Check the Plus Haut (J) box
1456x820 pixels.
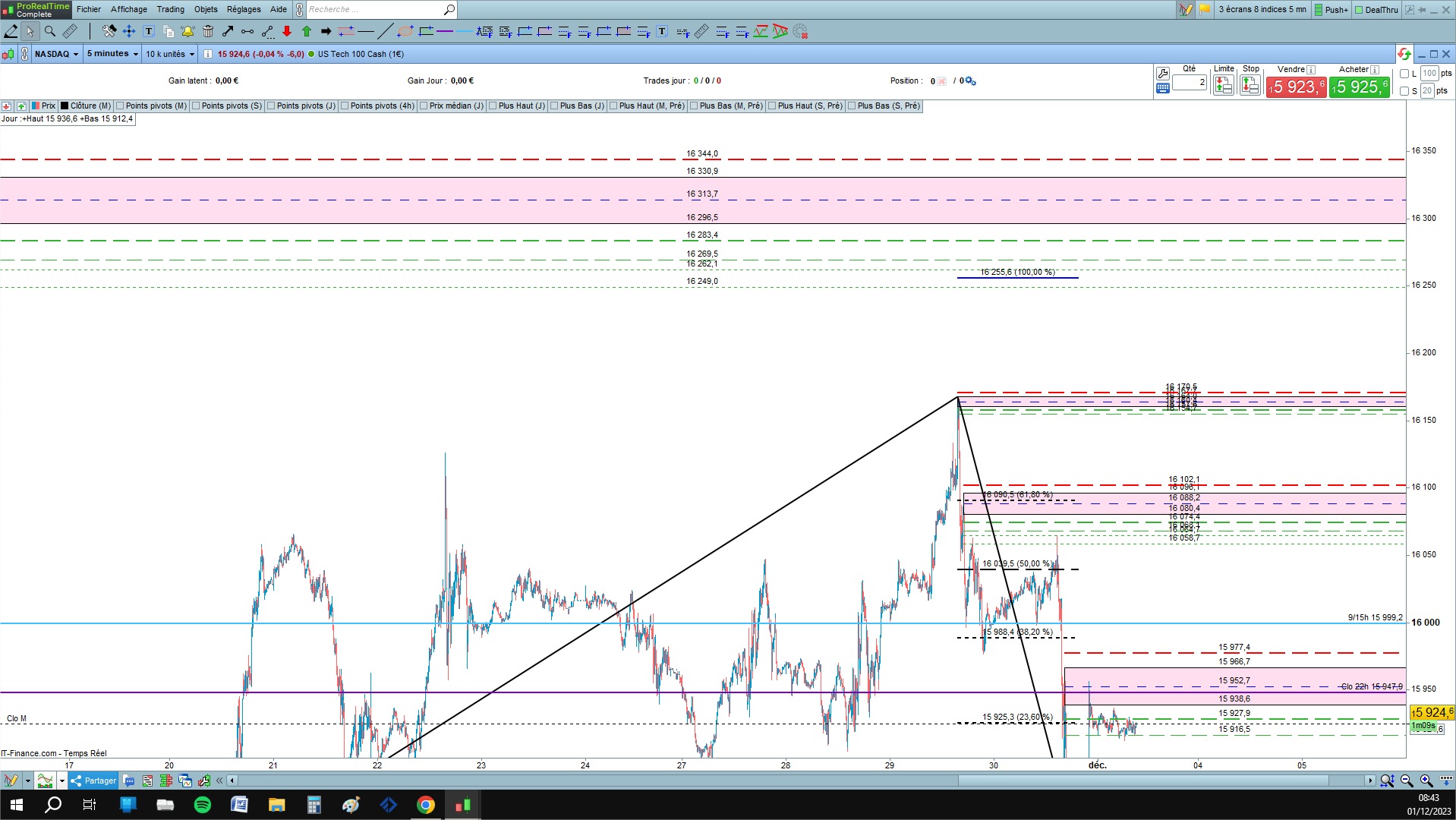point(493,106)
